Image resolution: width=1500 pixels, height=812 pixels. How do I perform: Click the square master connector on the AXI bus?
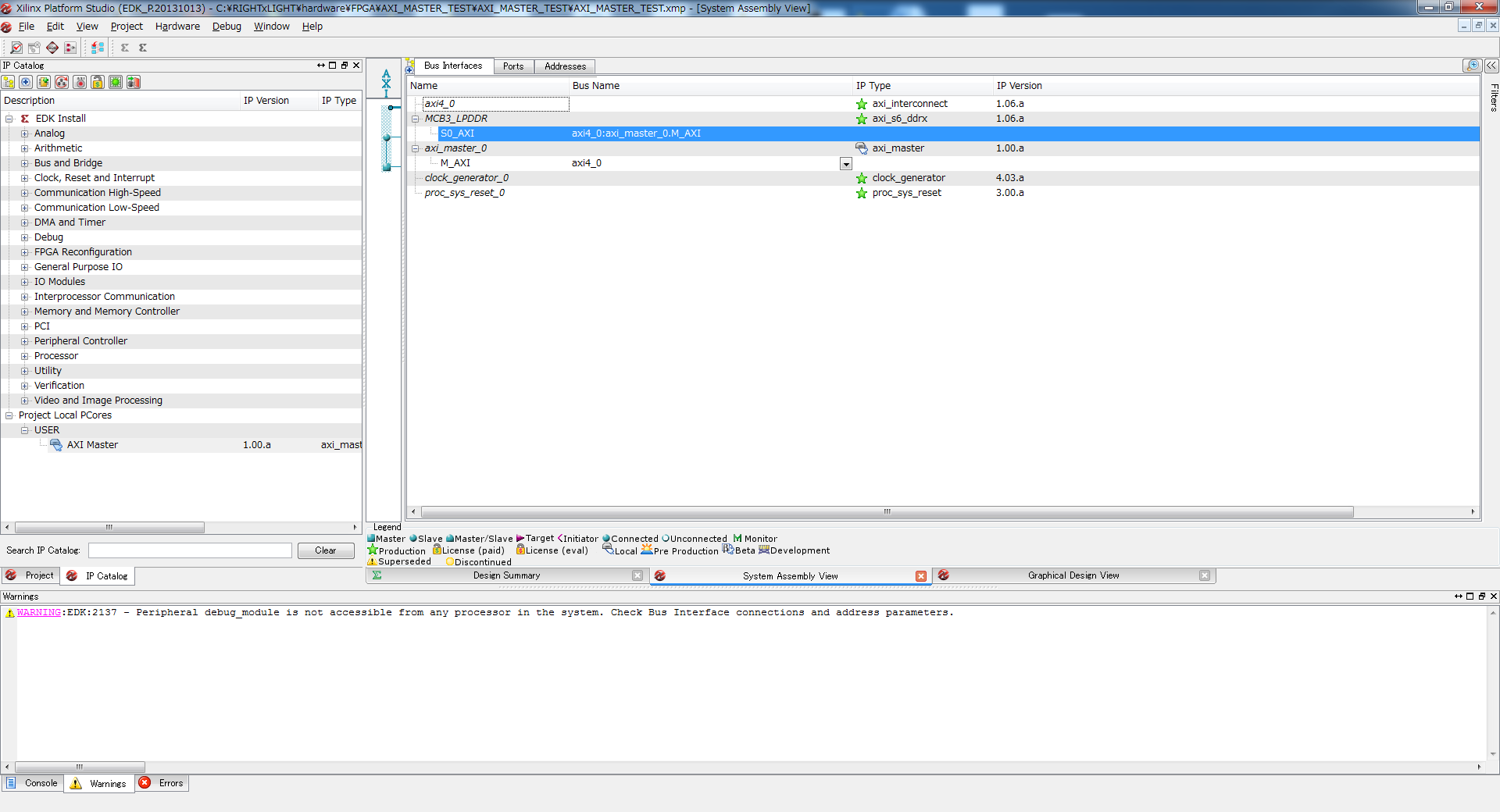coord(386,167)
